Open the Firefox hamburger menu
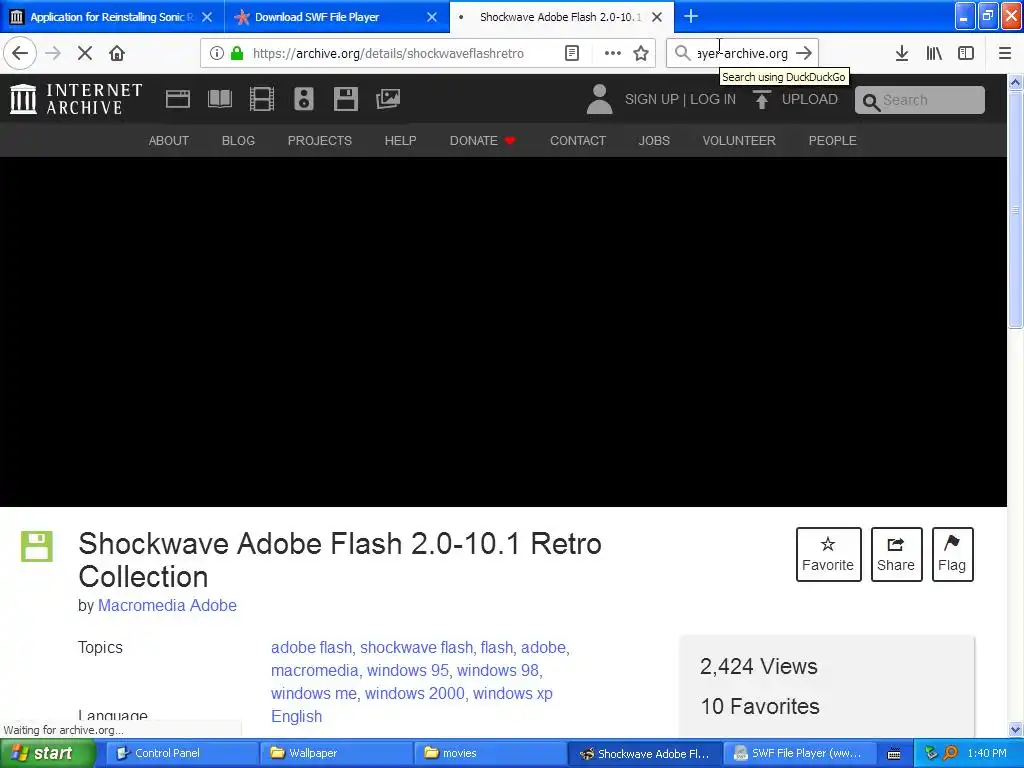The height and width of the screenshot is (768, 1024). pyautogui.click(x=1005, y=53)
